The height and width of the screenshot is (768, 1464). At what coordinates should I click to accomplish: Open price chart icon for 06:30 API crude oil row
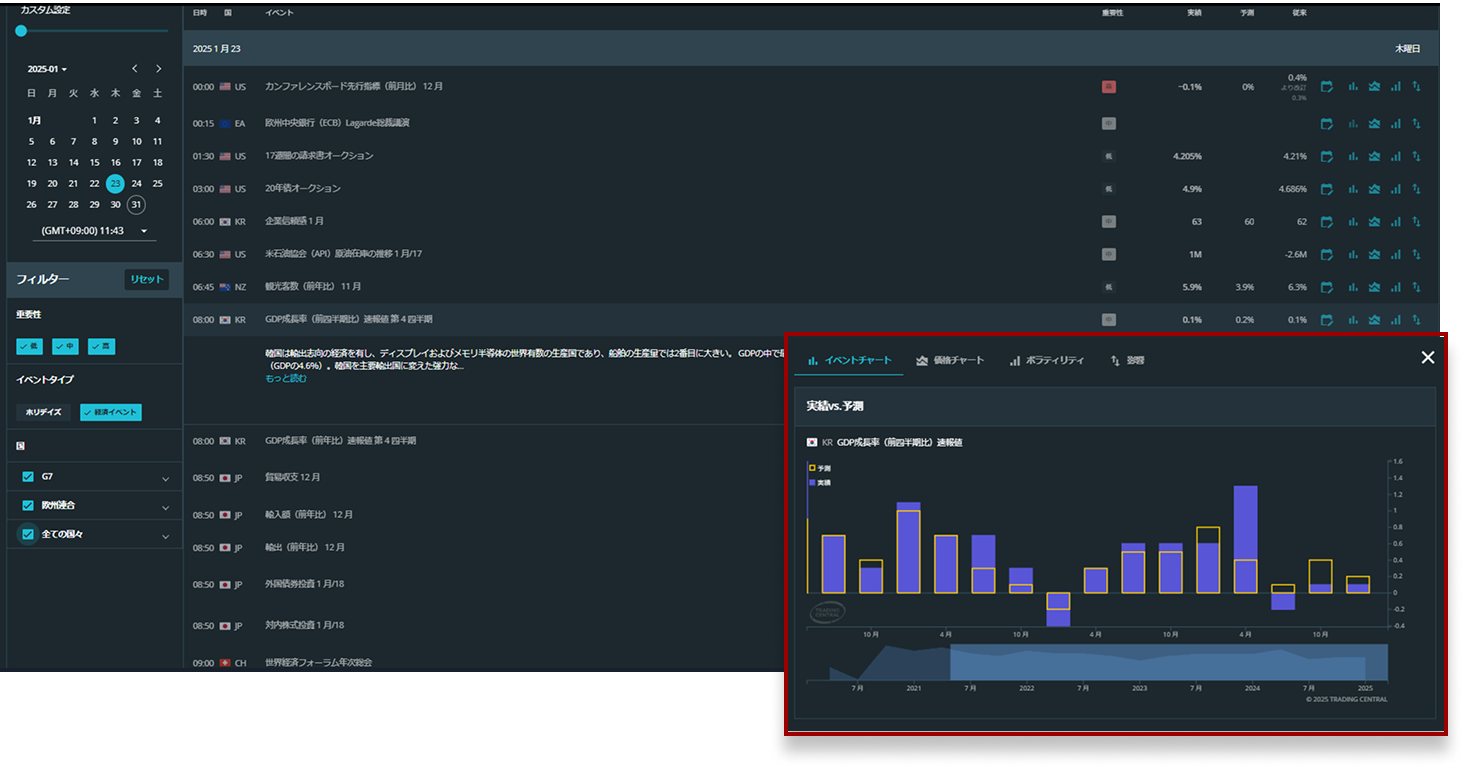[x=1374, y=255]
